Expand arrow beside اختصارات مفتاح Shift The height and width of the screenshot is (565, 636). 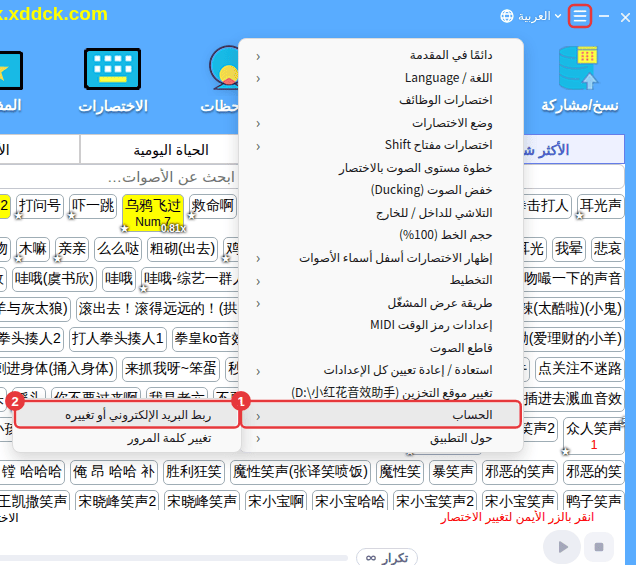tap(258, 146)
